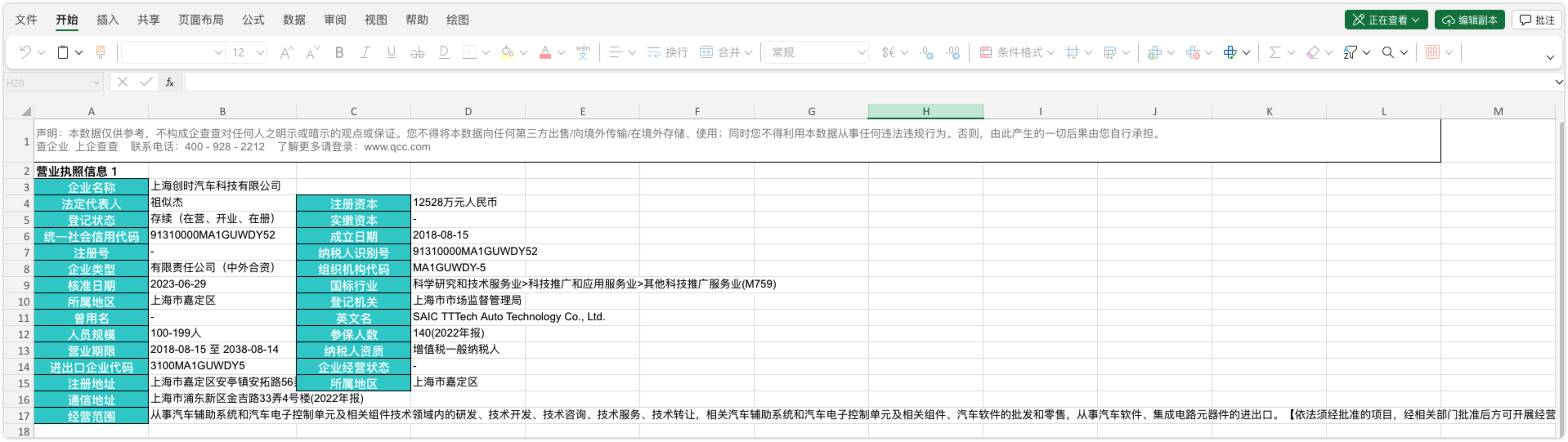Image resolution: width=1568 pixels, height=442 pixels.
Task: Click the Select All corner triangle
Action: click(x=25, y=111)
